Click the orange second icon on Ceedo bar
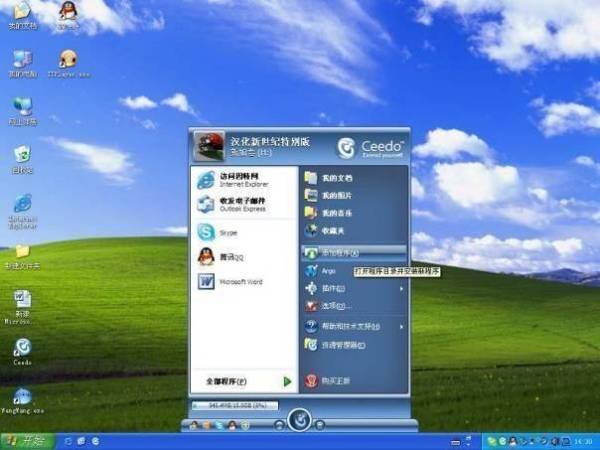600x450 pixels. tap(207, 425)
